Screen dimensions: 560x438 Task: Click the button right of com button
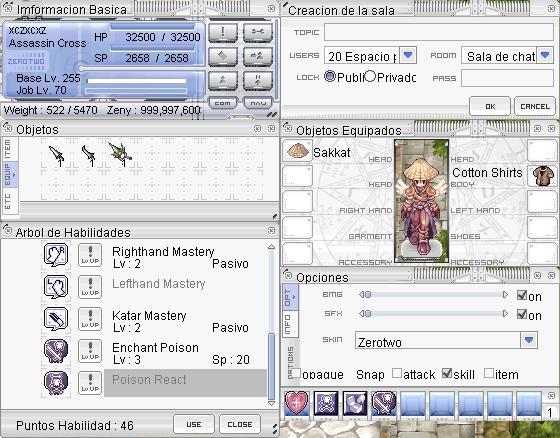258,103
